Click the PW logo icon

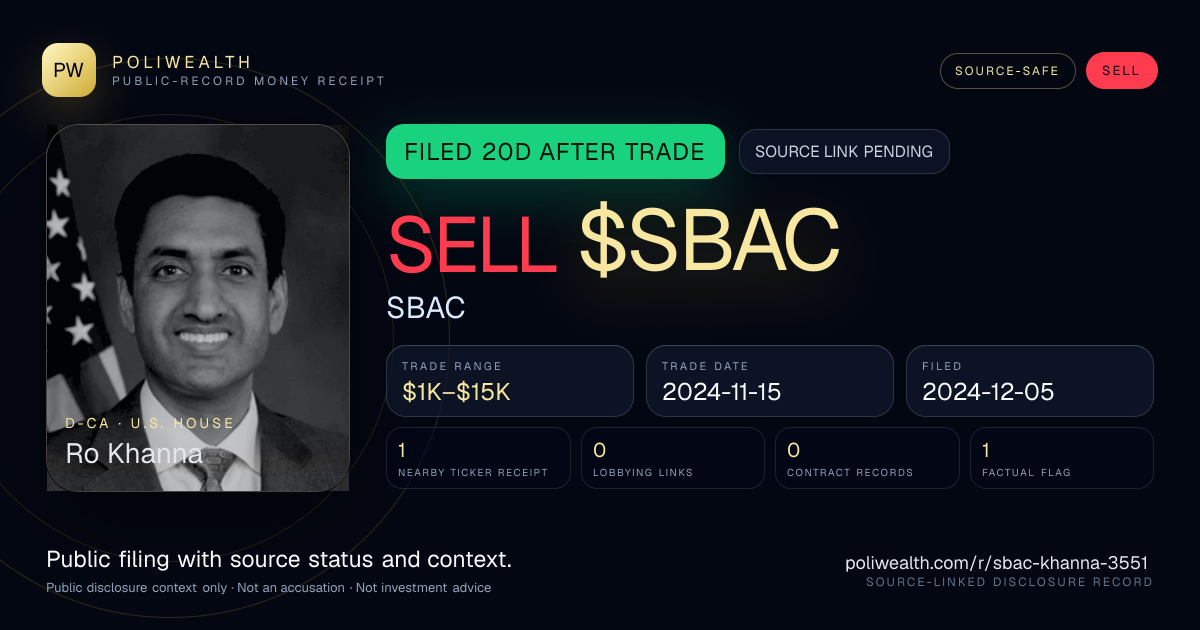tap(69, 70)
